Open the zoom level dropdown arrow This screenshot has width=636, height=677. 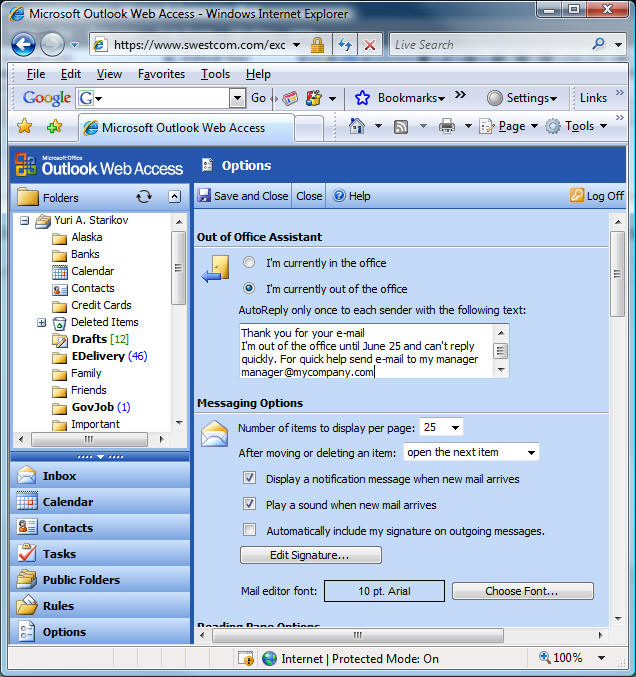click(x=601, y=658)
